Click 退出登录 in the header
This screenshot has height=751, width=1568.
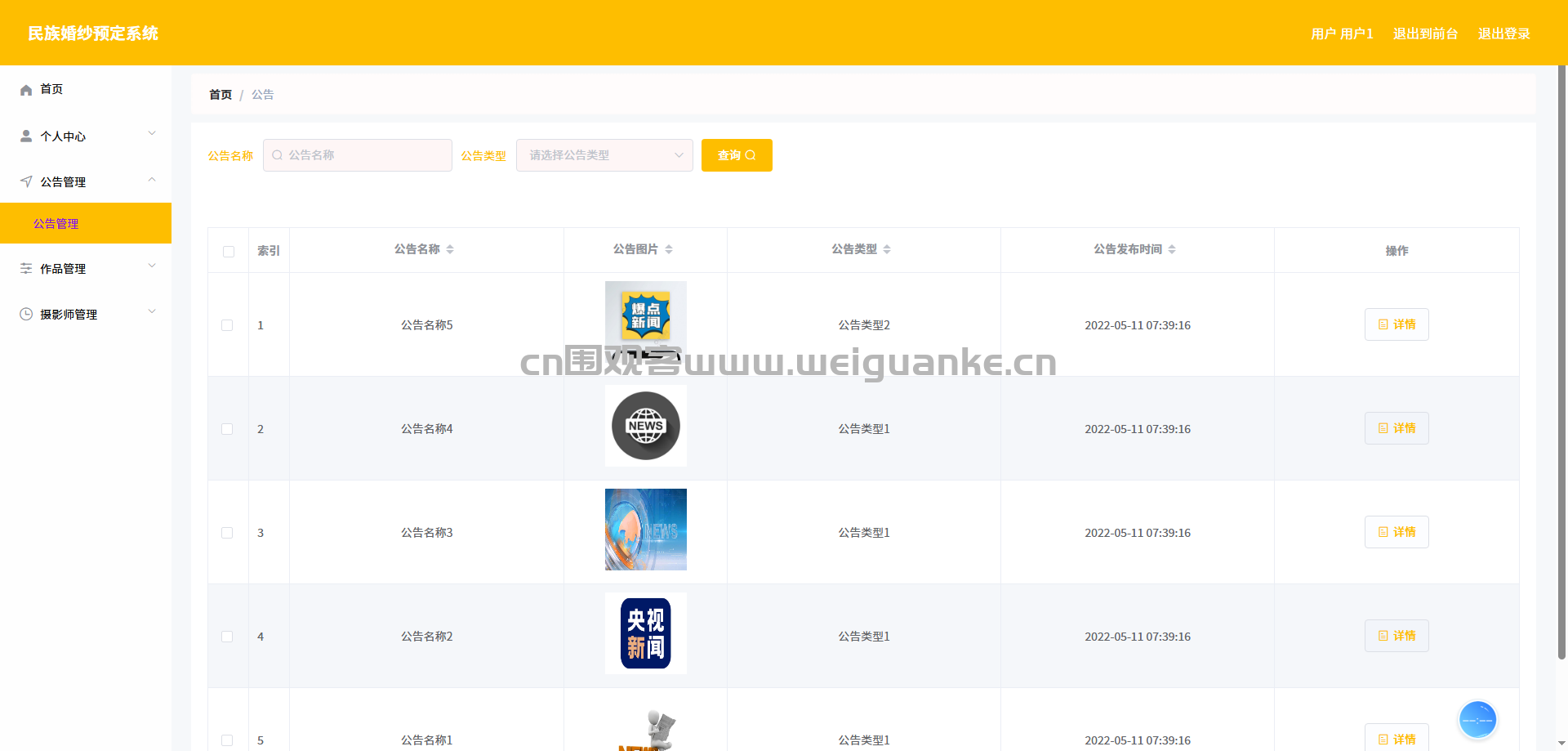point(1503,34)
